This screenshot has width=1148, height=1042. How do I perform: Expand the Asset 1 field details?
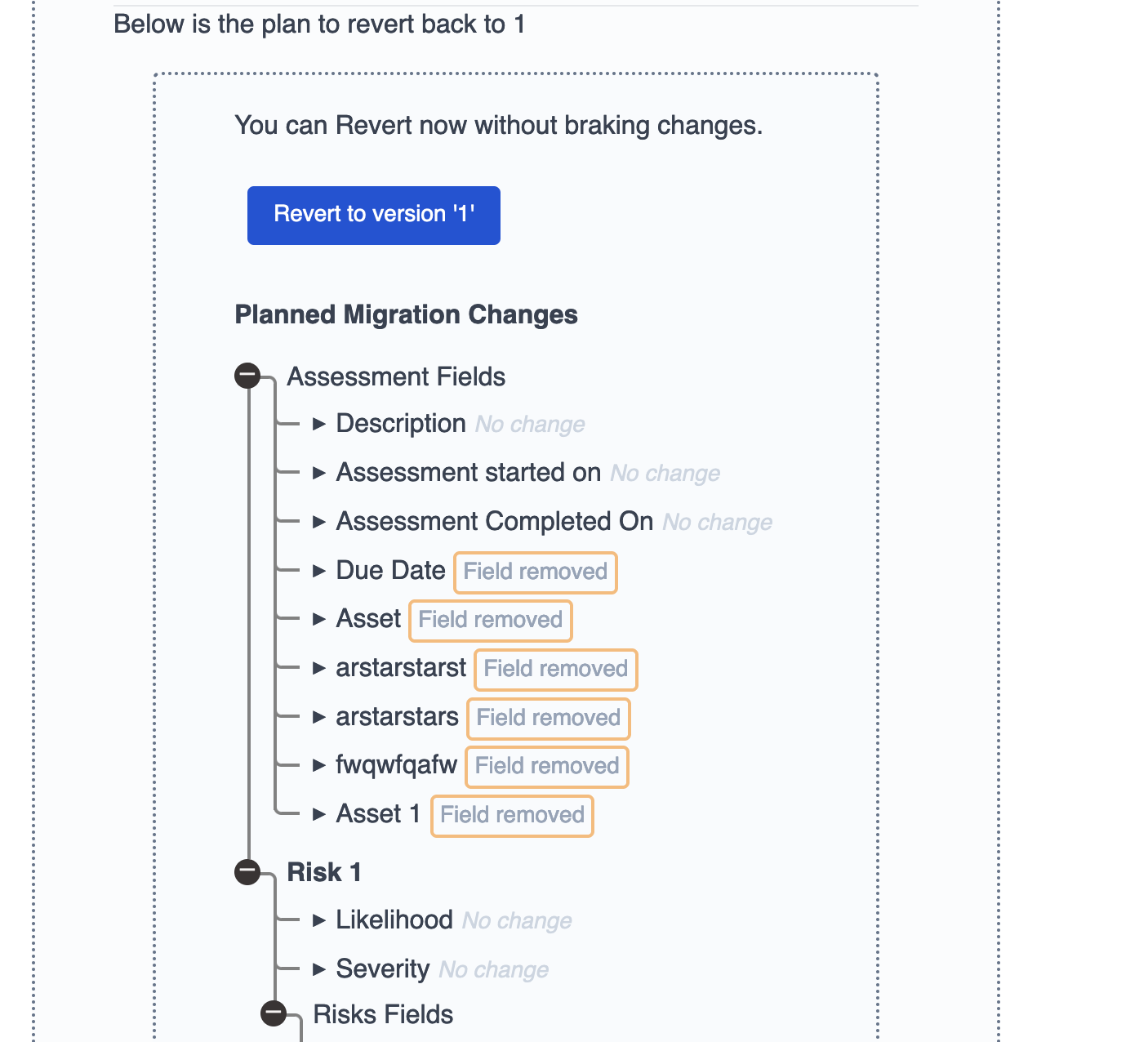click(319, 814)
